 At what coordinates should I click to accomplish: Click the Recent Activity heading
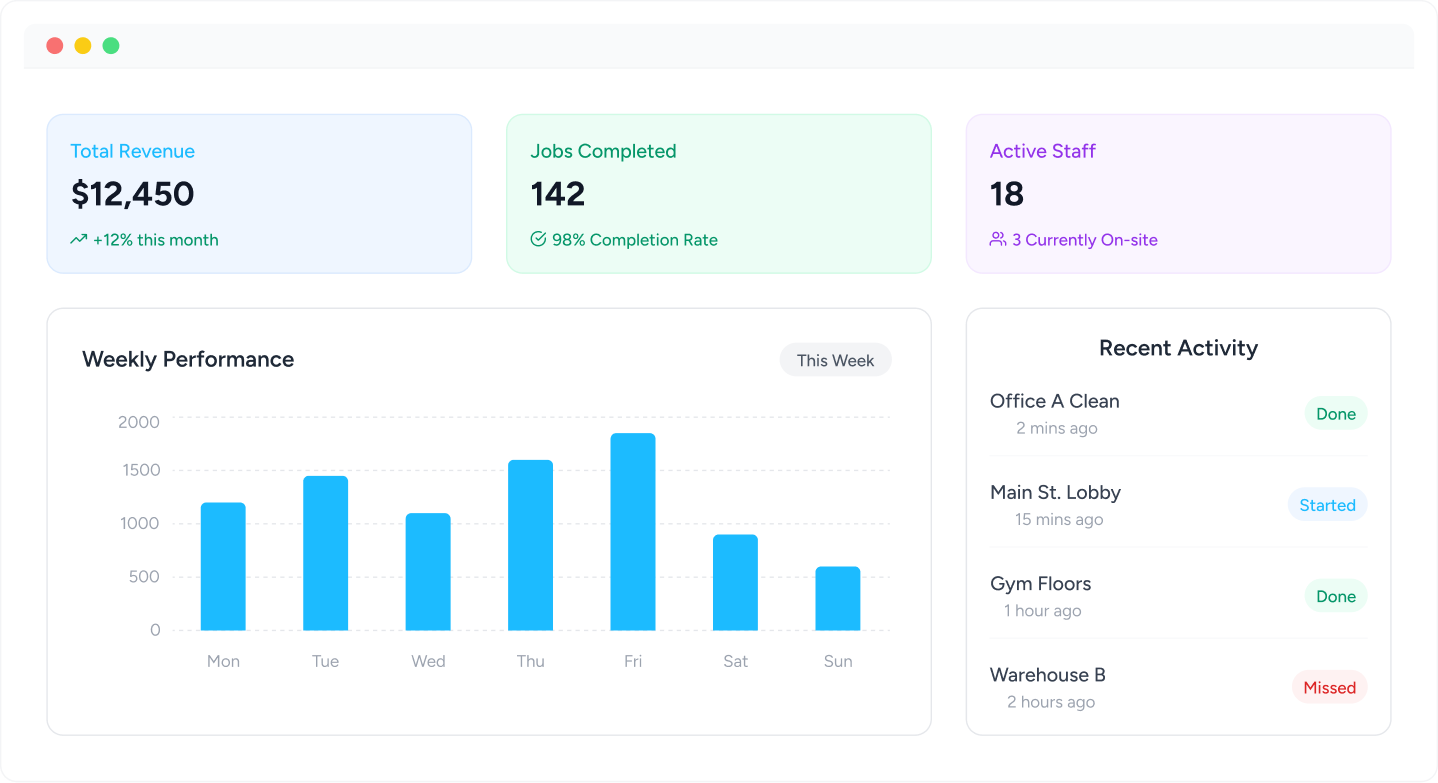tap(1178, 348)
